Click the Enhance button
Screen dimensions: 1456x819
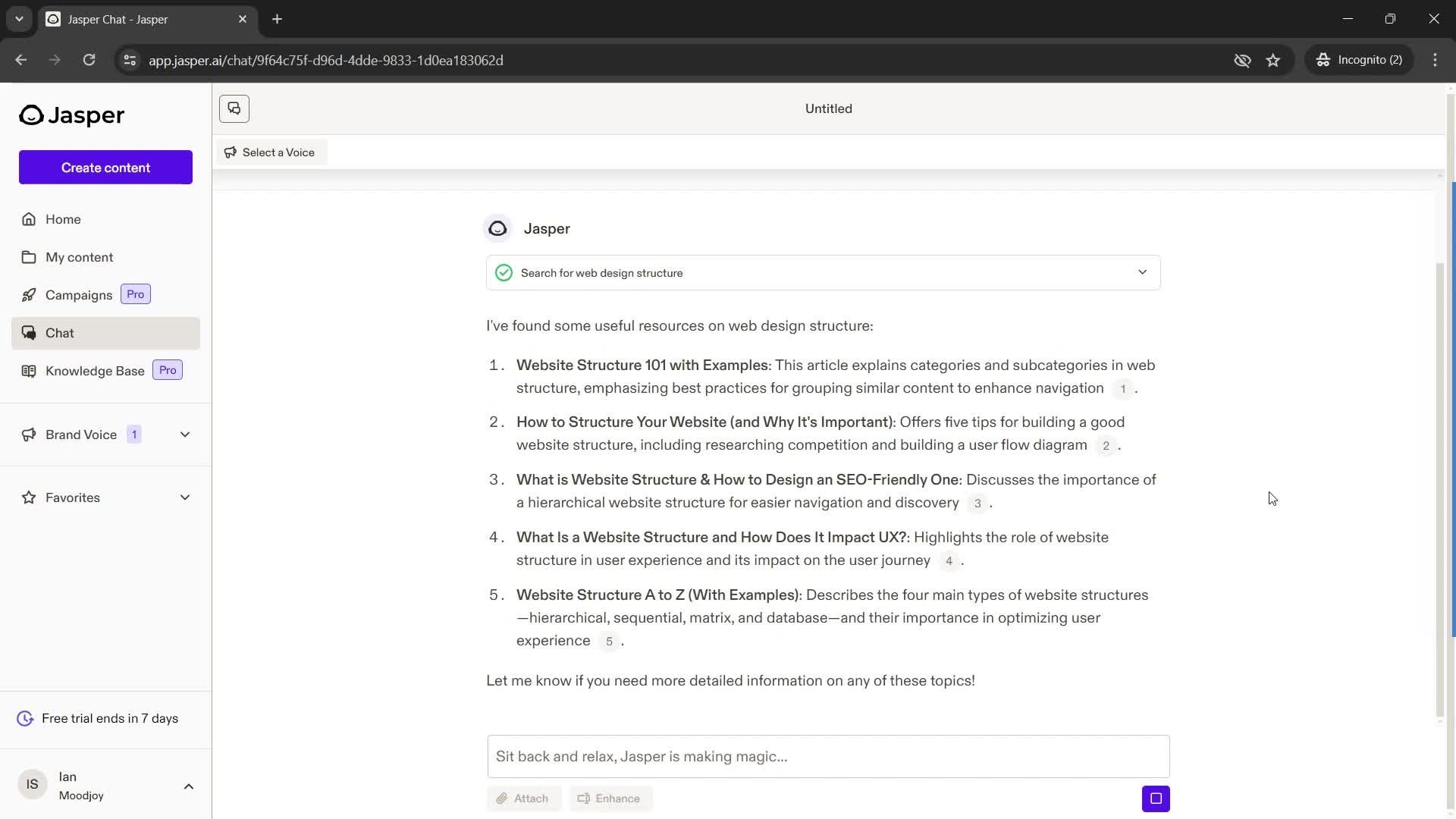pyautogui.click(x=610, y=799)
